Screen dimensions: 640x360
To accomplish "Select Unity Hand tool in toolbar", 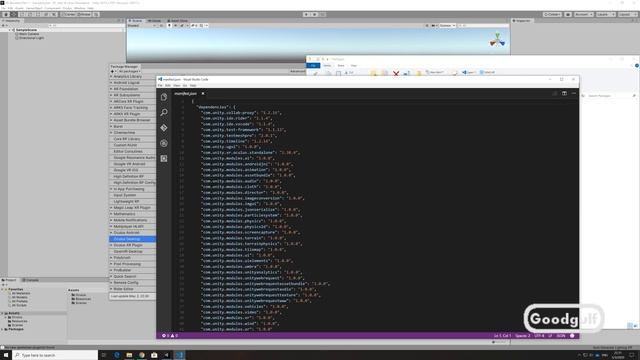I will pos(6,14).
